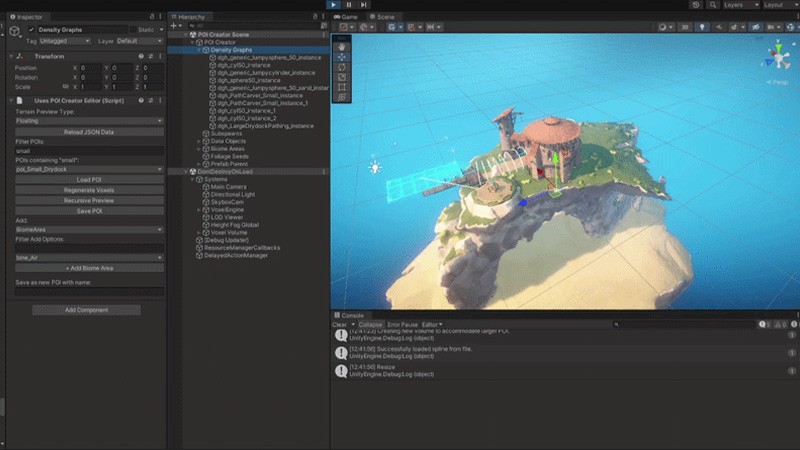Expand the Biome Areas tree item

[199, 148]
